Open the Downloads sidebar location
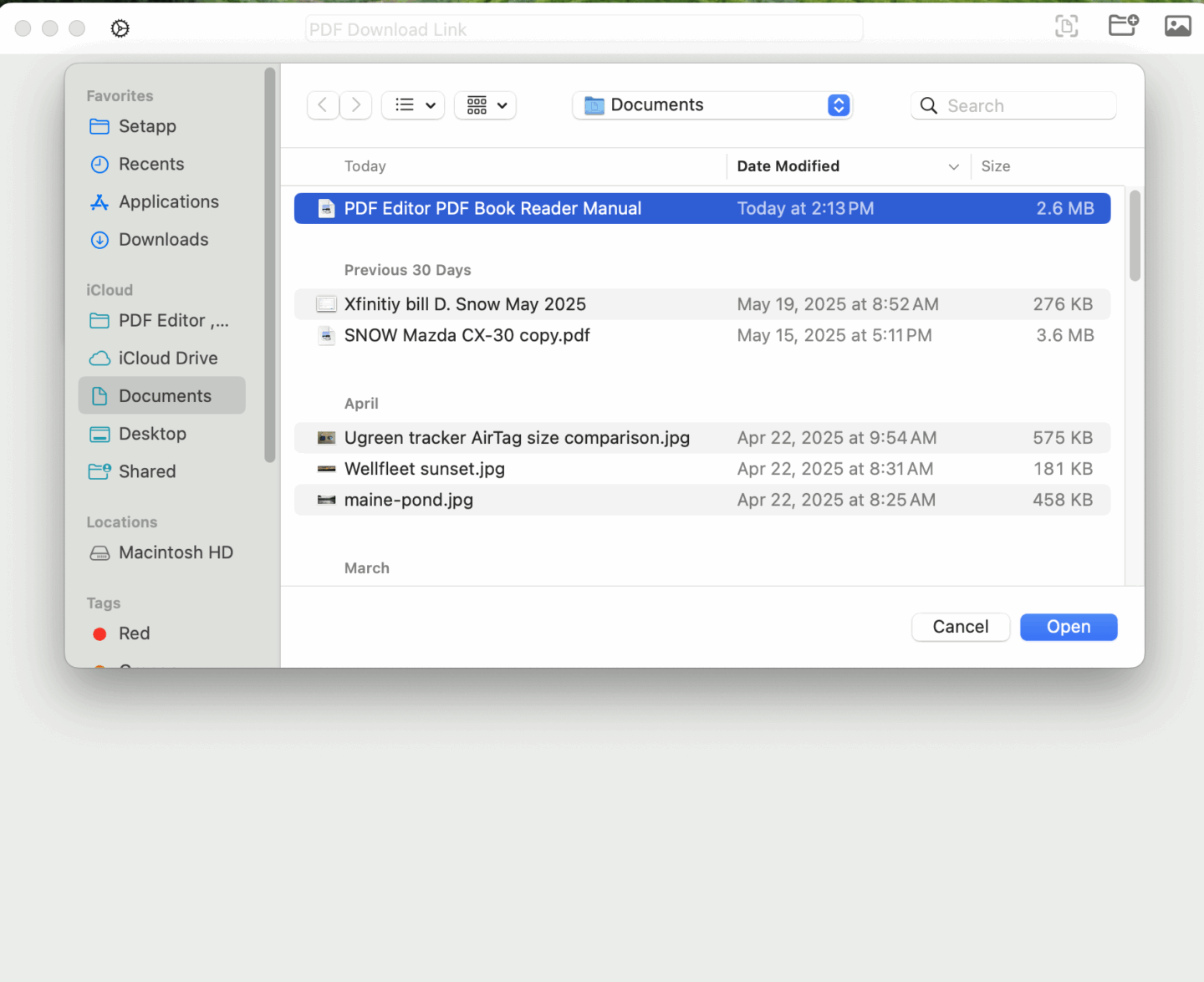 click(x=163, y=240)
